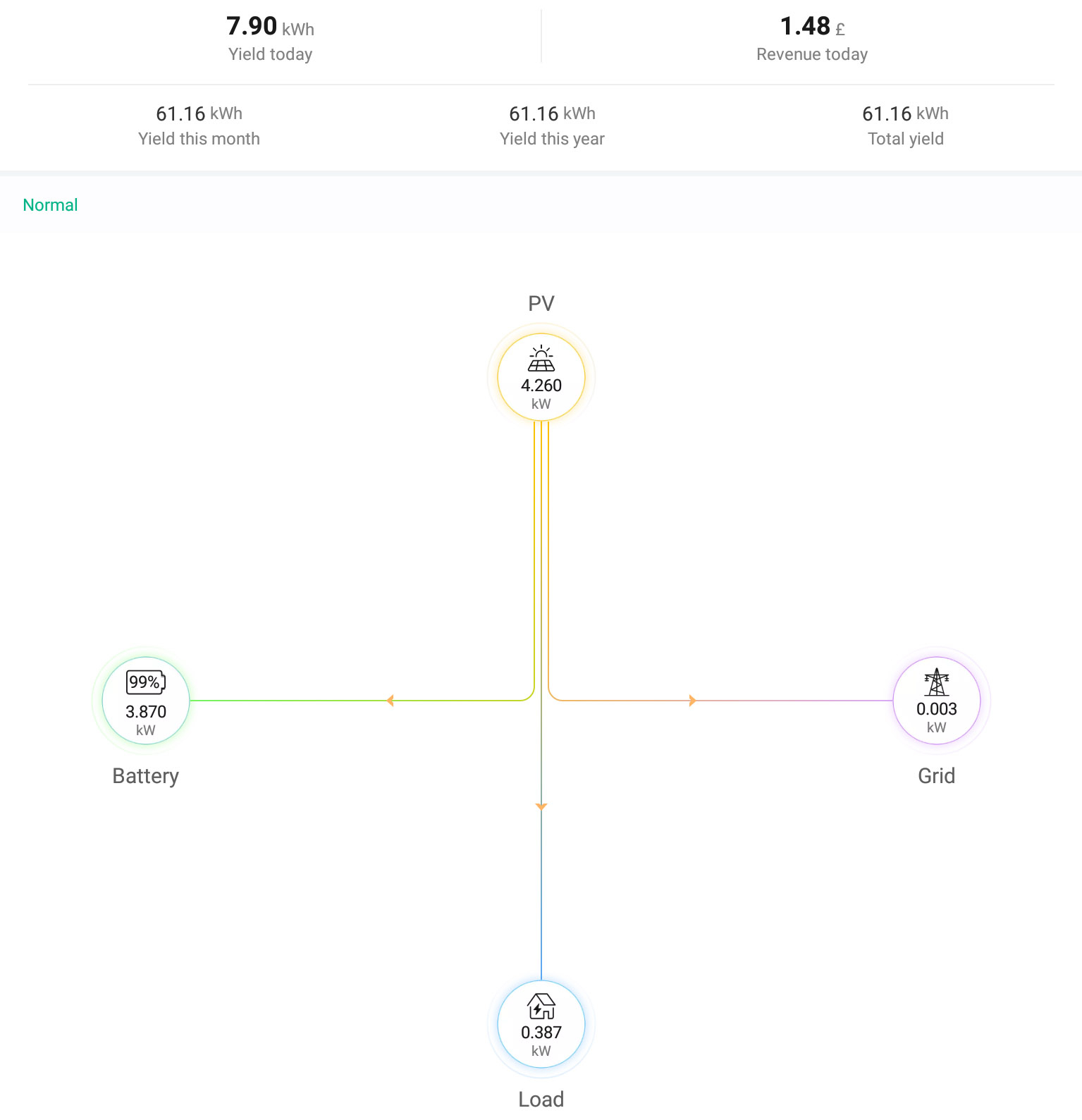Click the downward arrow toward Load
This screenshot has height=1120, width=1082.
[x=541, y=806]
